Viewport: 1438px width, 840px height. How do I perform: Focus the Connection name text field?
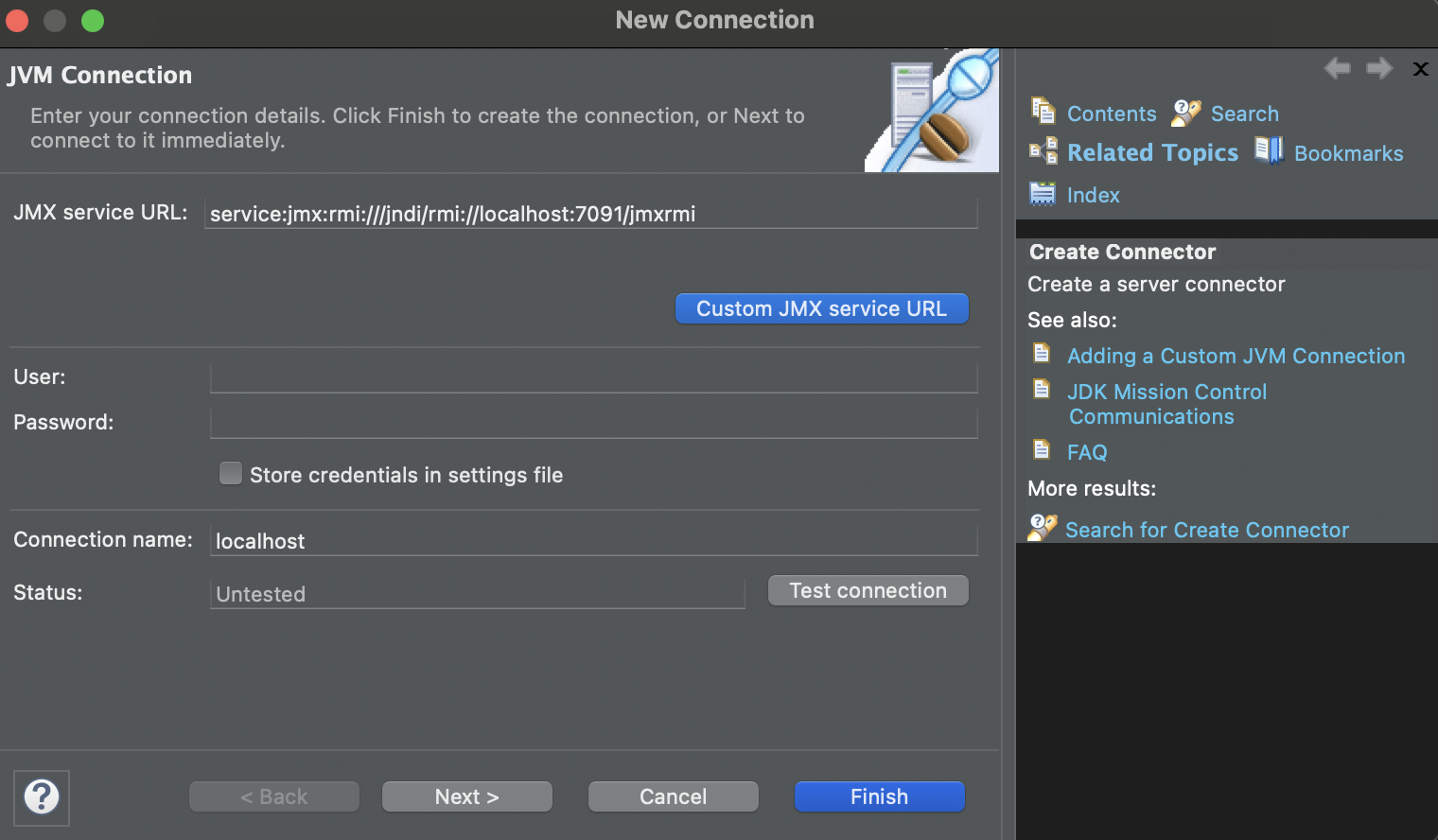tap(593, 541)
